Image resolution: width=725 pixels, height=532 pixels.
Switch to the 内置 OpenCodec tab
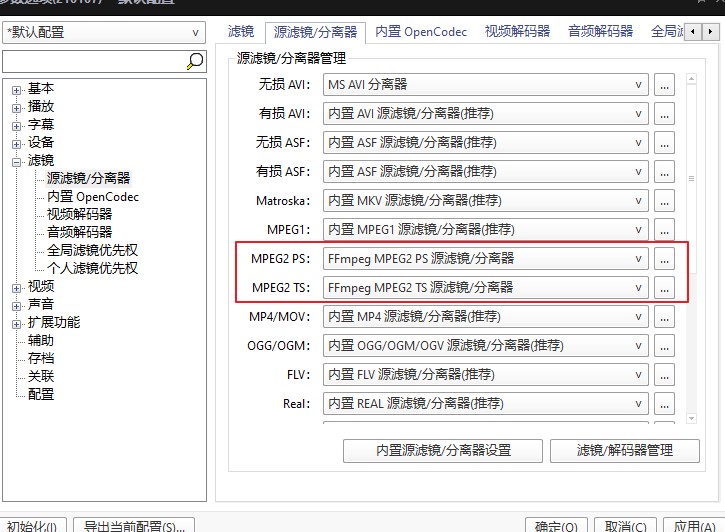pyautogui.click(x=421, y=32)
